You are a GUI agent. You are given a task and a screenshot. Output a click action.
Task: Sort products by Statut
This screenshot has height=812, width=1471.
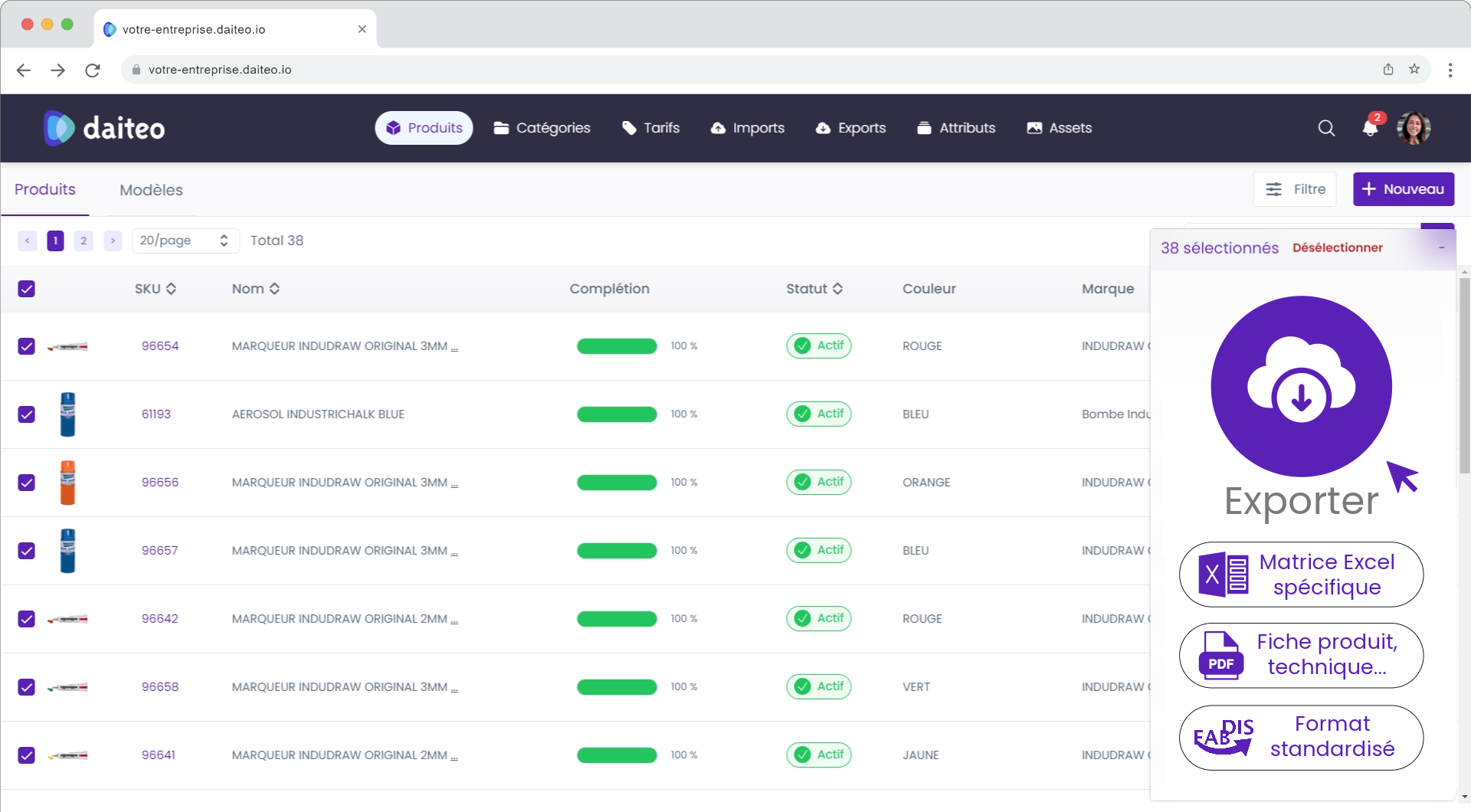pos(837,289)
